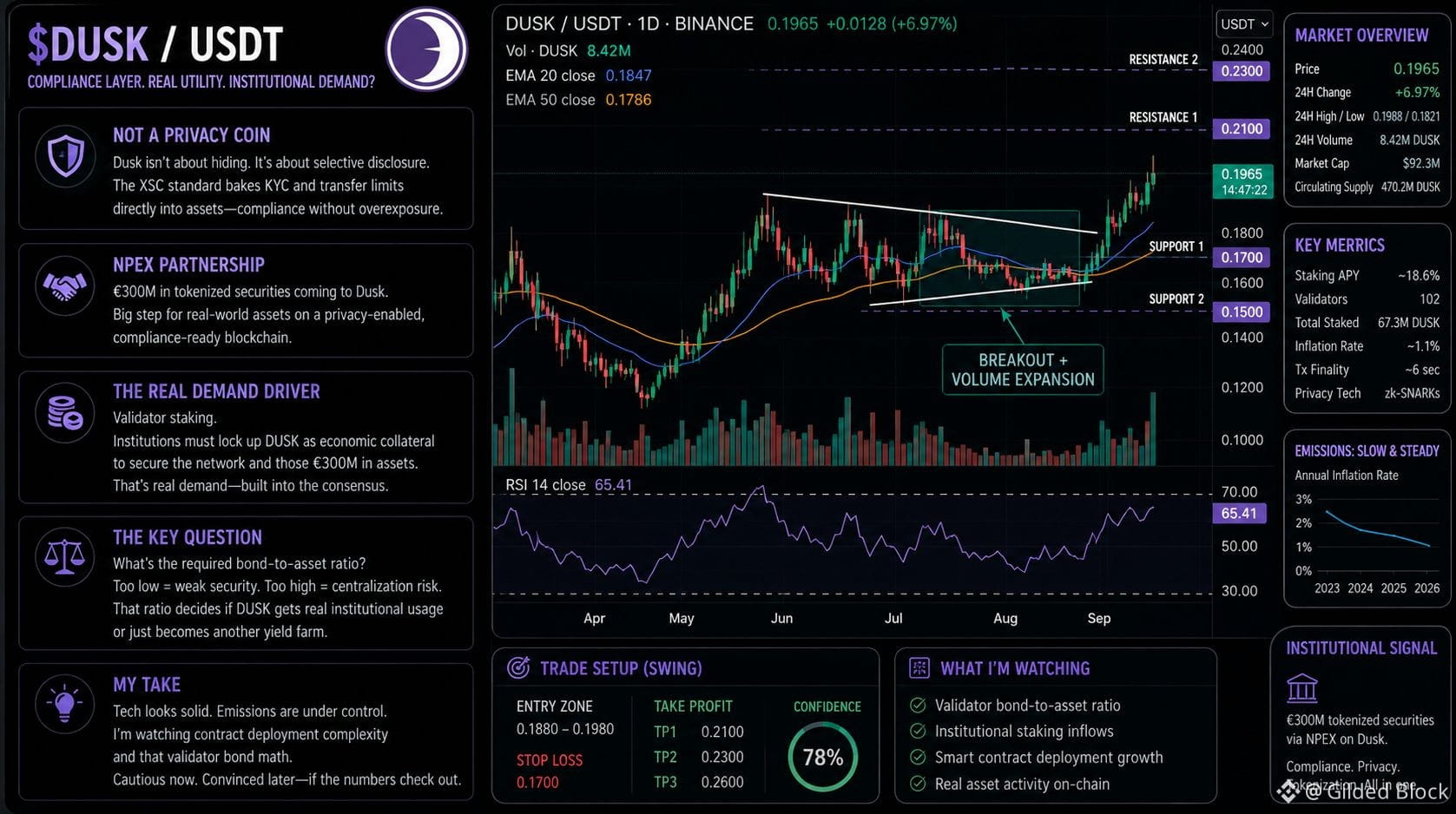Click the ~18.6% Staking APY value
This screenshot has width=1456, height=814.
[x=1419, y=275]
